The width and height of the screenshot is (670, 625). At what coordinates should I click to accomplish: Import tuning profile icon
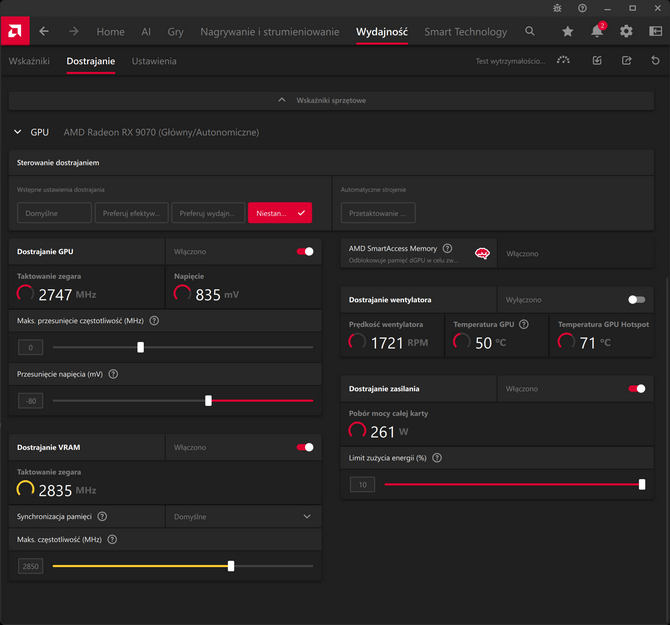(x=597, y=60)
